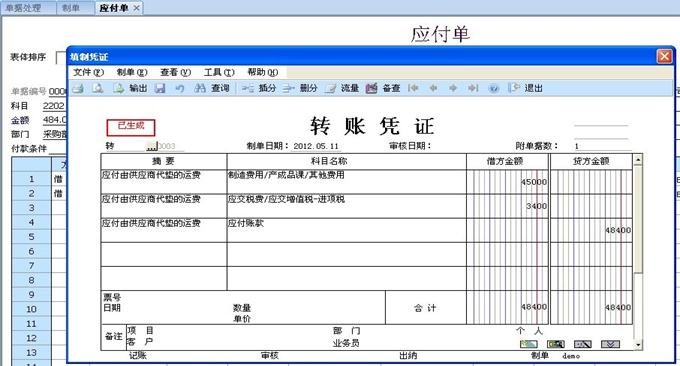
Task: Open 制单(E) menu
Action: tap(132, 72)
